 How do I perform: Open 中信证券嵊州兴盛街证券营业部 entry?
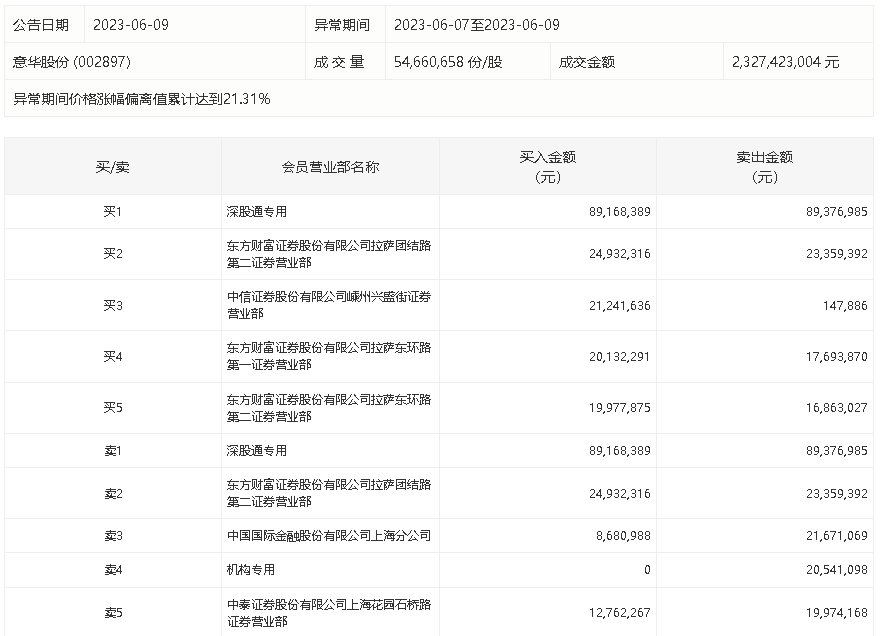click(328, 305)
